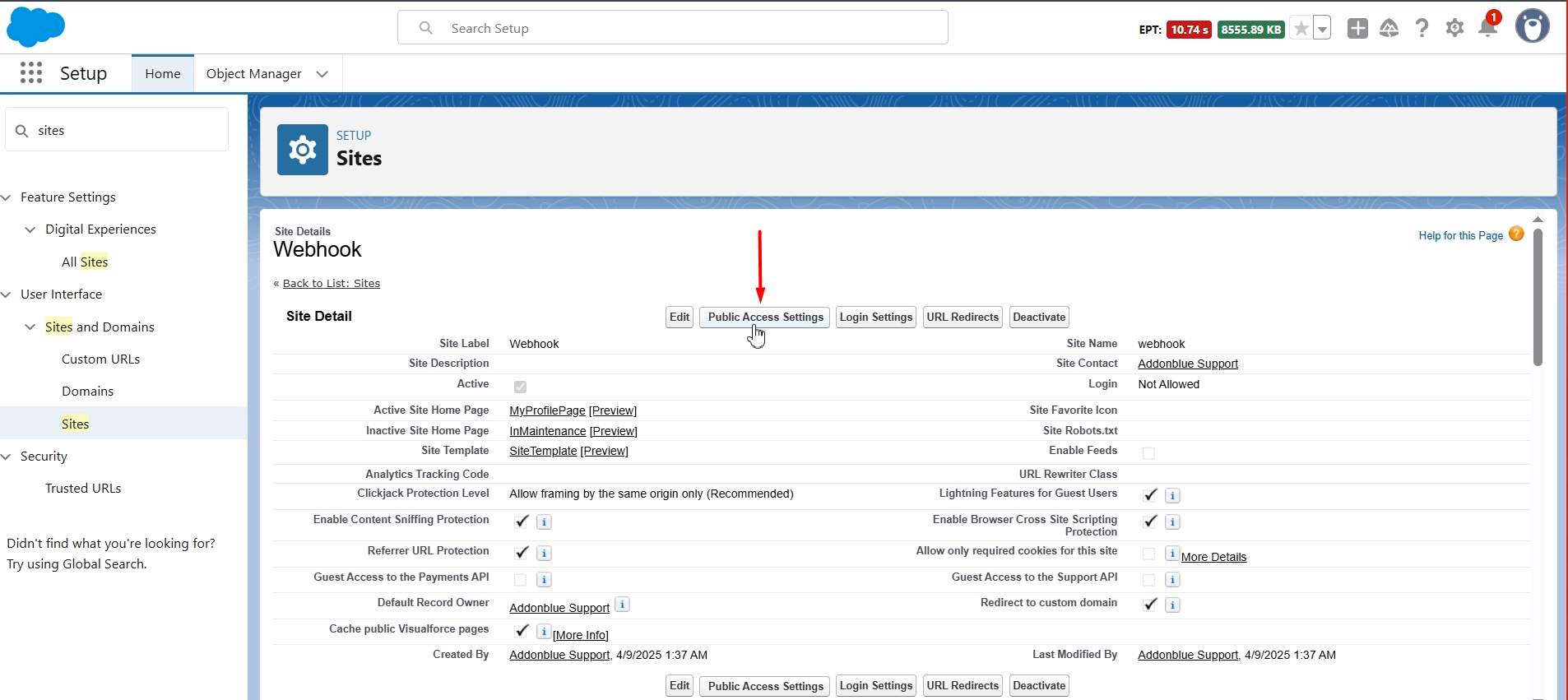Toggle the Active checkbox
Viewport: 1568px width, 700px height.
pos(520,387)
